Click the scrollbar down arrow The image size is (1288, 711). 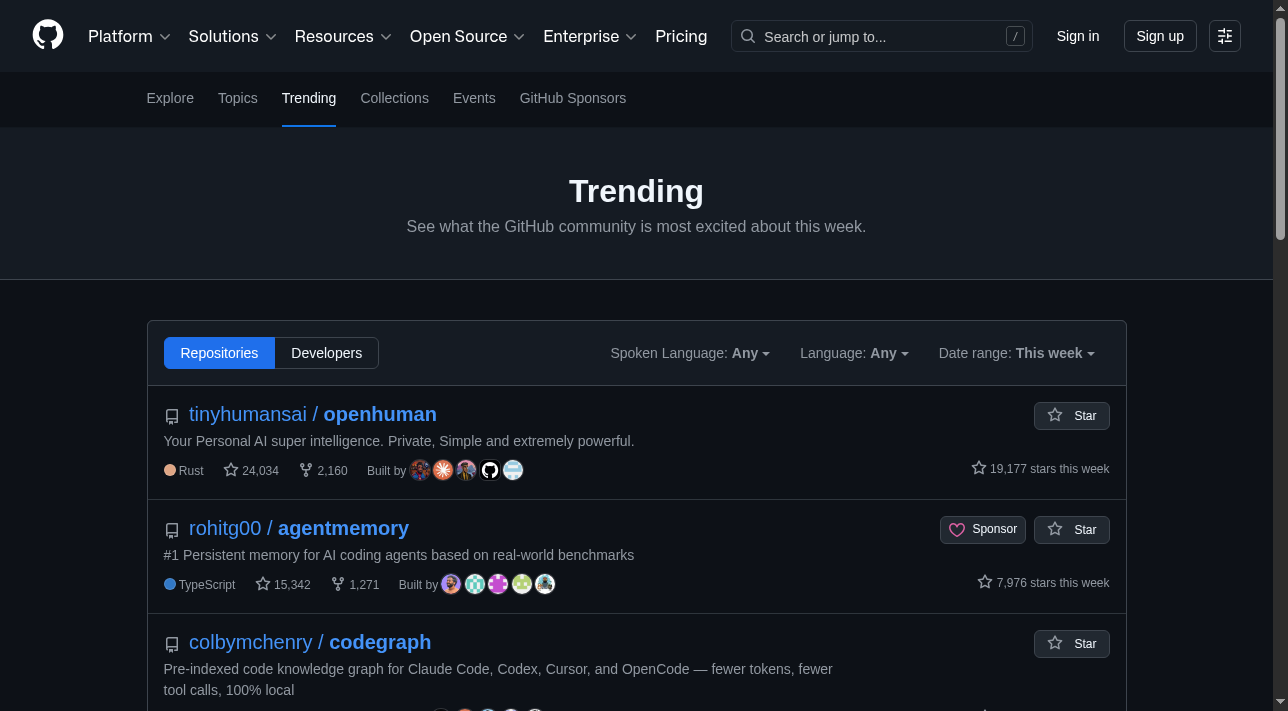(x=1280, y=704)
